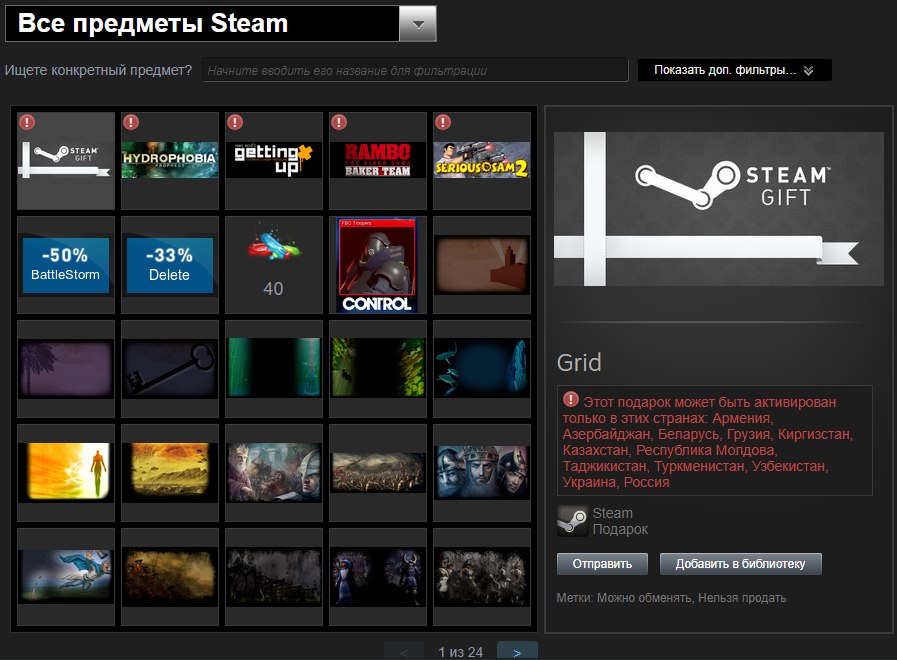
Task: Click the 'Отправить' gift button
Action: 602,564
